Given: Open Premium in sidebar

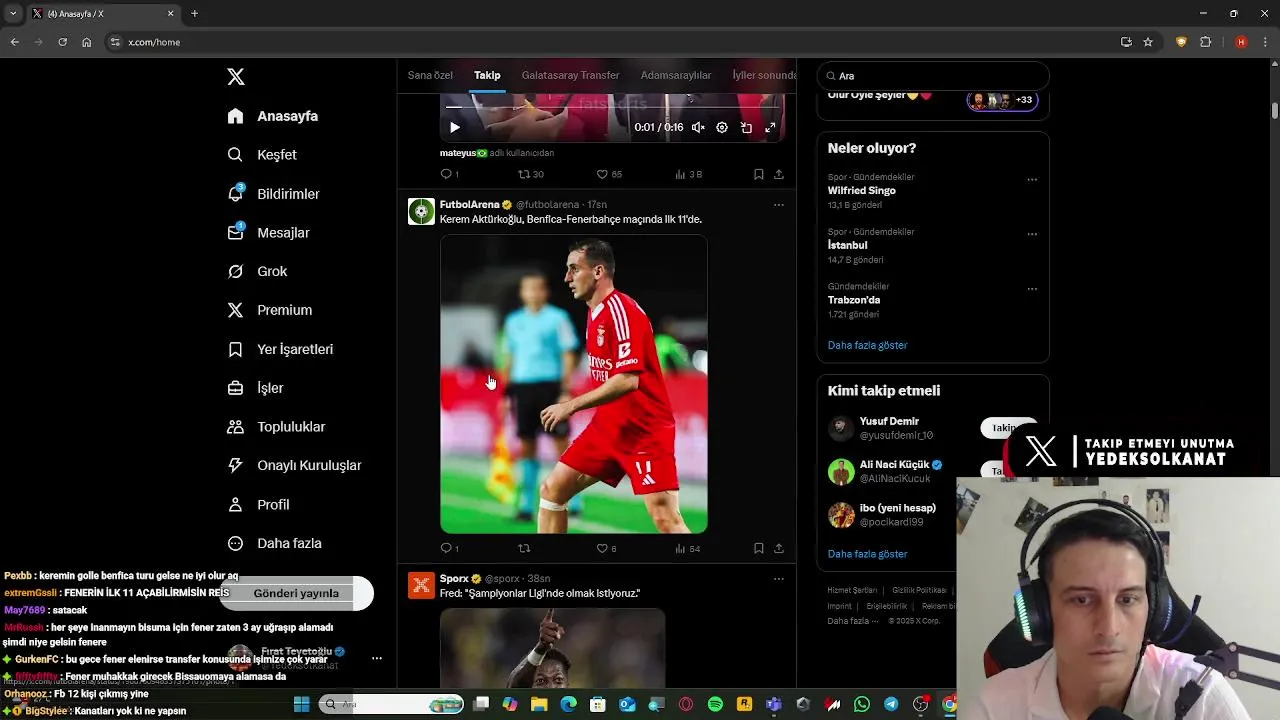Looking at the screenshot, I should point(269,310).
